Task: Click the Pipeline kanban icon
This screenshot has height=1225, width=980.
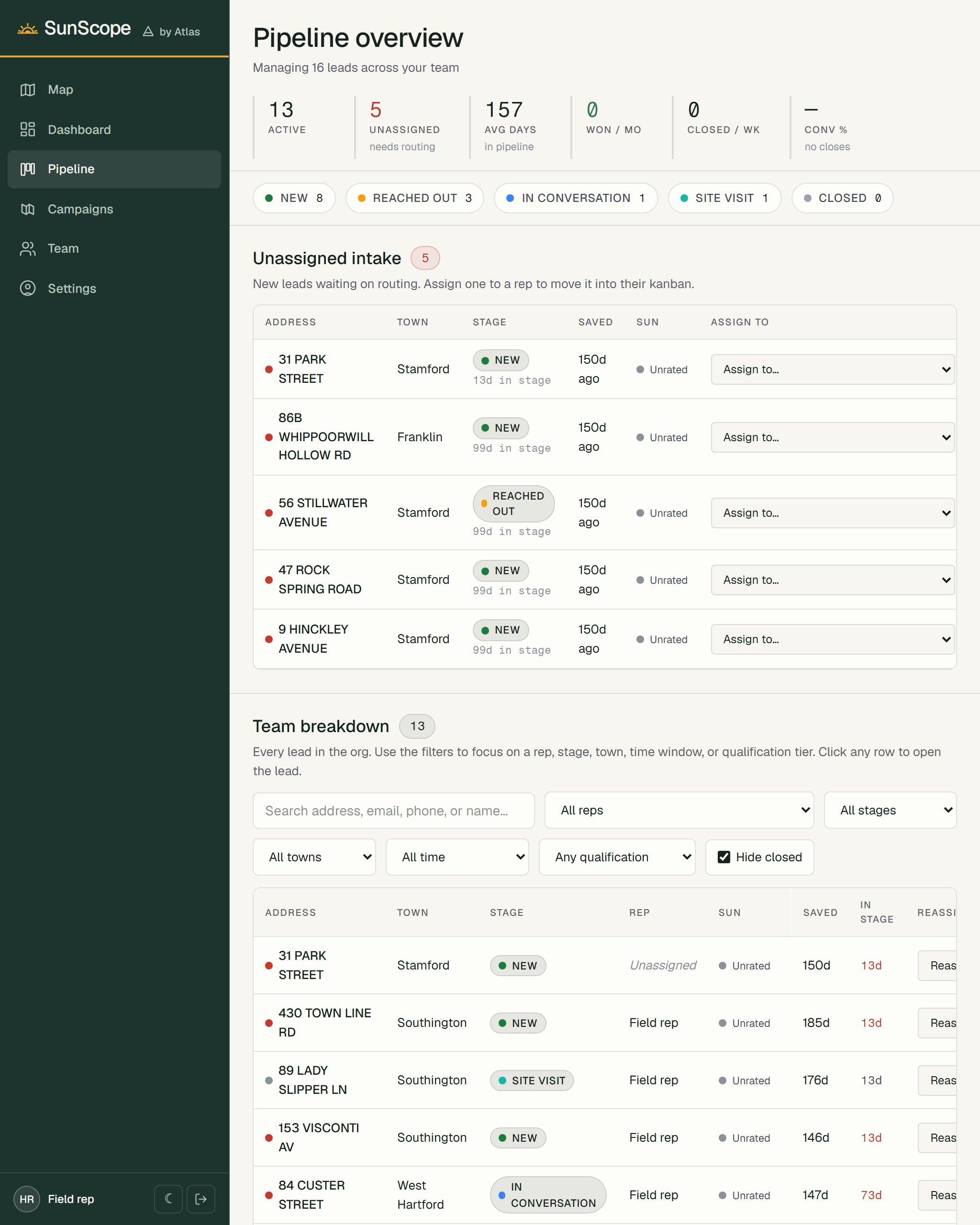Action: [28, 169]
